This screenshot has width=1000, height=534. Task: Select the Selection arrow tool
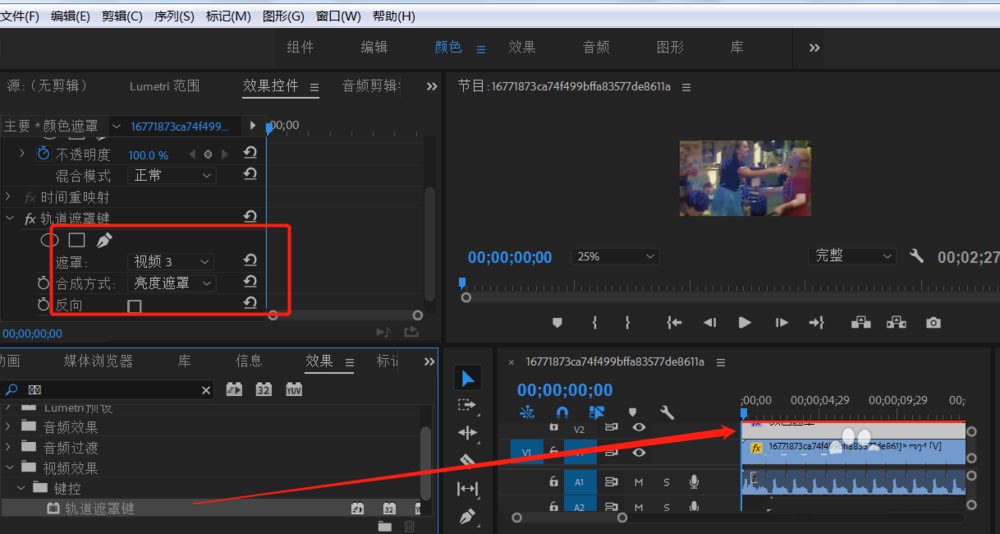467,378
